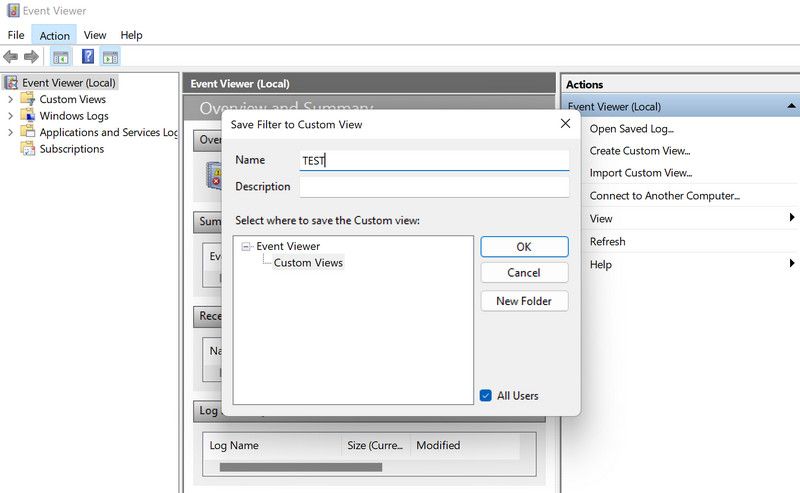The image size is (800, 493).
Task: Collapse the Event Viewer node in dialog tree
Action: tap(246, 246)
